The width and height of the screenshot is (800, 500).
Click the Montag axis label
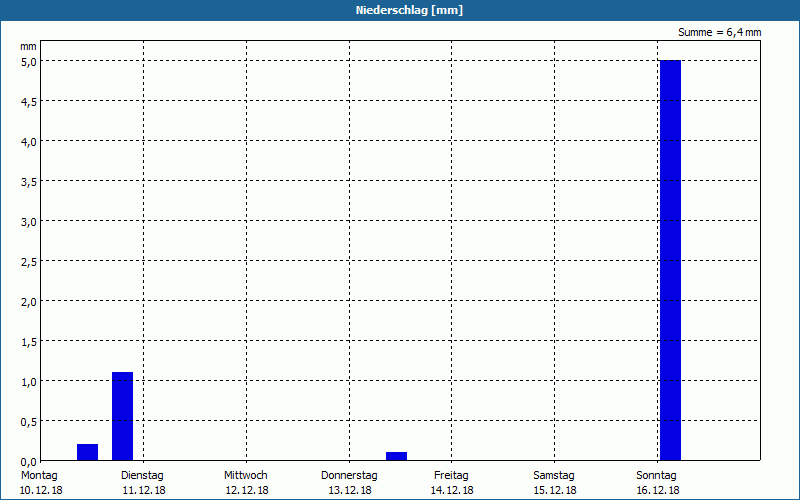[x=39, y=476]
